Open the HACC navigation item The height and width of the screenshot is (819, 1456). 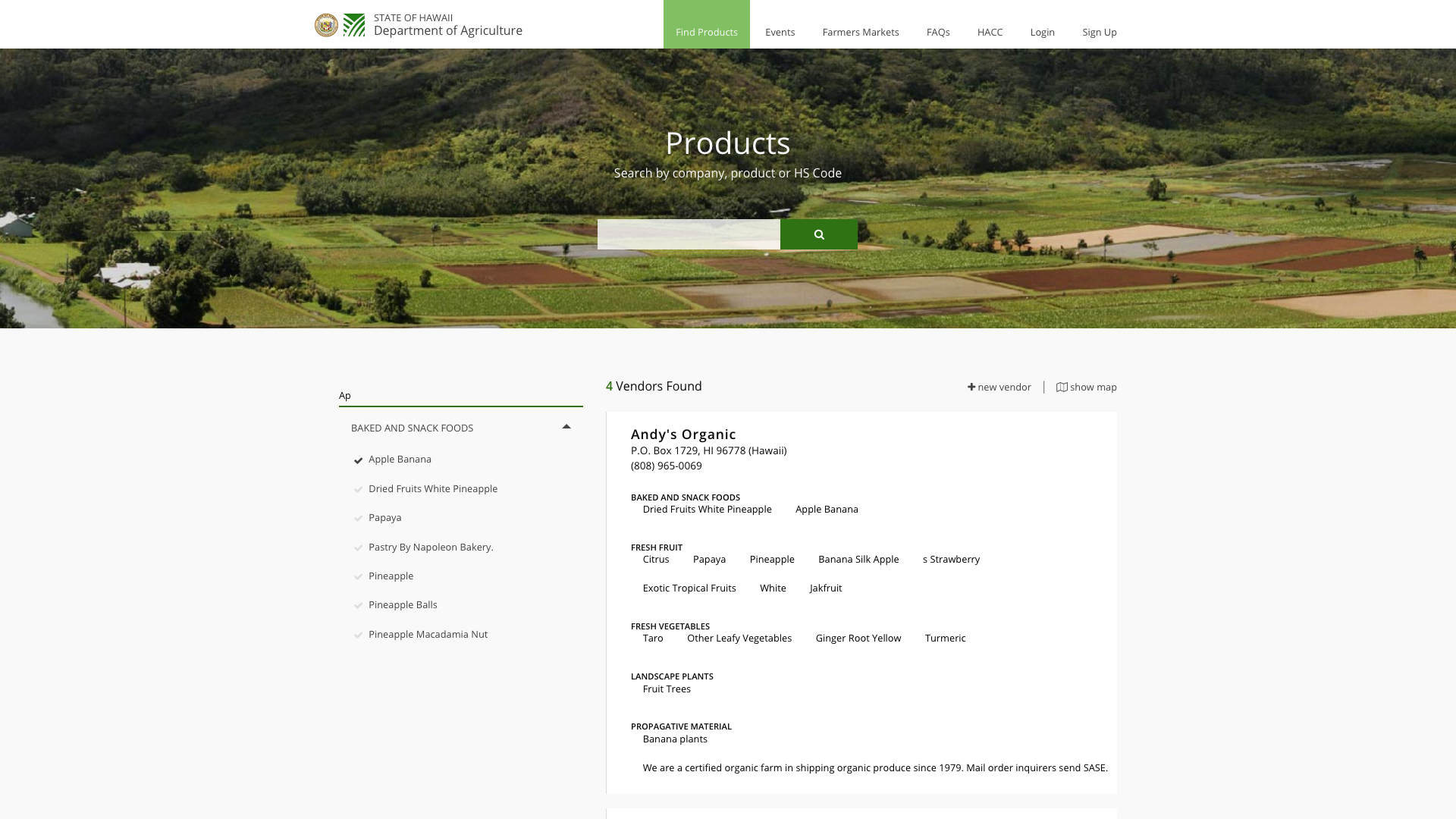coord(990,32)
